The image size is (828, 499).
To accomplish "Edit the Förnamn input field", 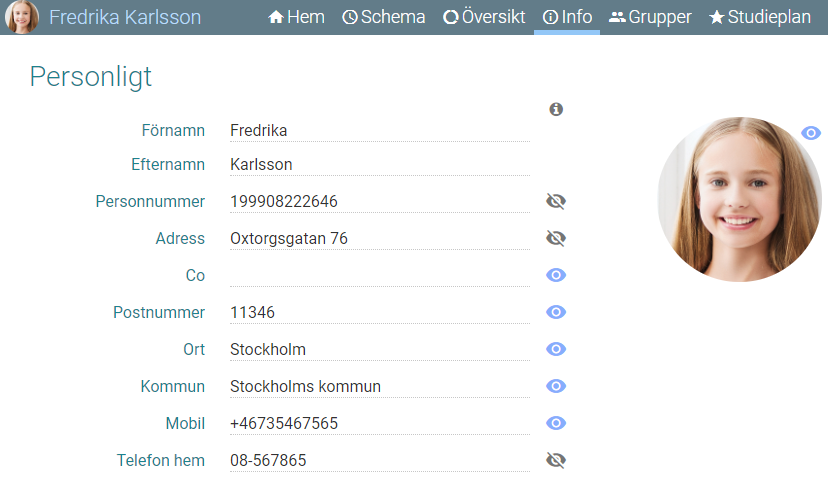I will [380, 130].
